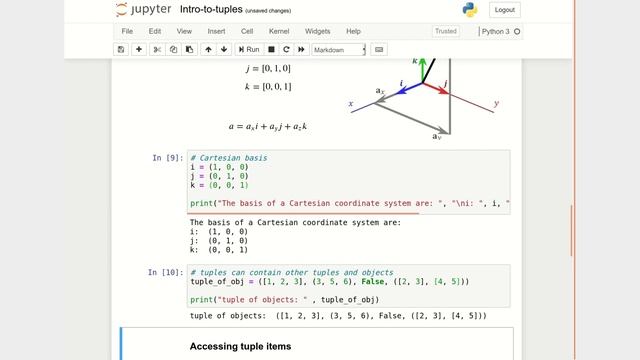
Task: Click into the In [9] code cell
Action: pos(349,182)
